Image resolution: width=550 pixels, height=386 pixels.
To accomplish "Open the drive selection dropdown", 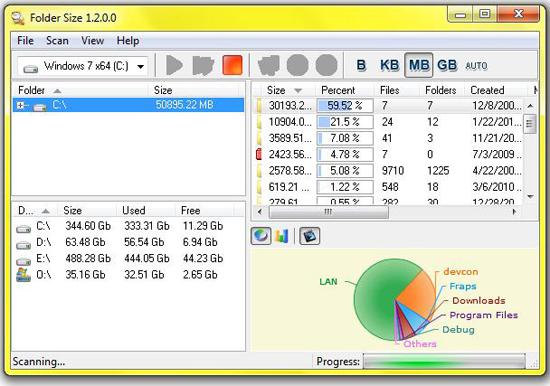I will [83, 66].
